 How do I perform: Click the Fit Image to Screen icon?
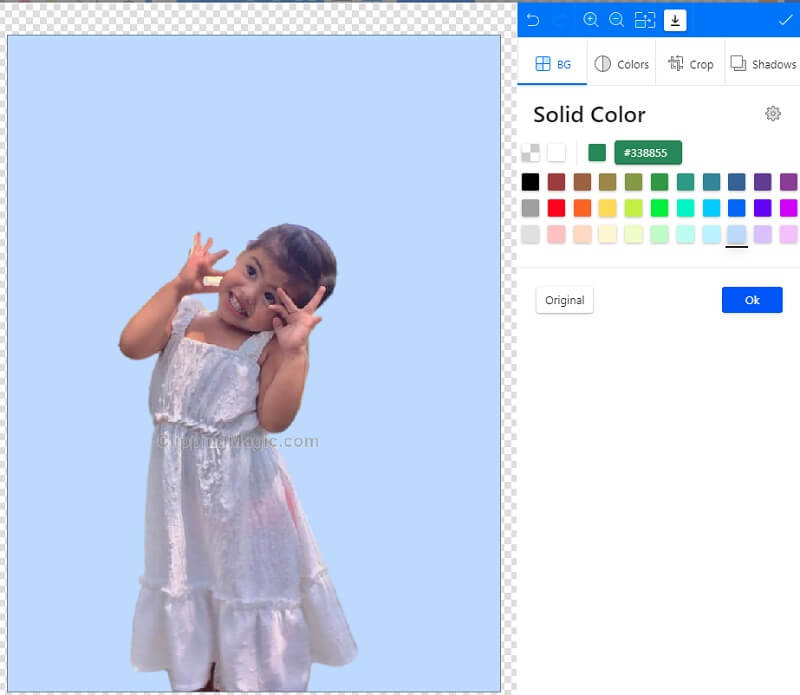click(647, 20)
